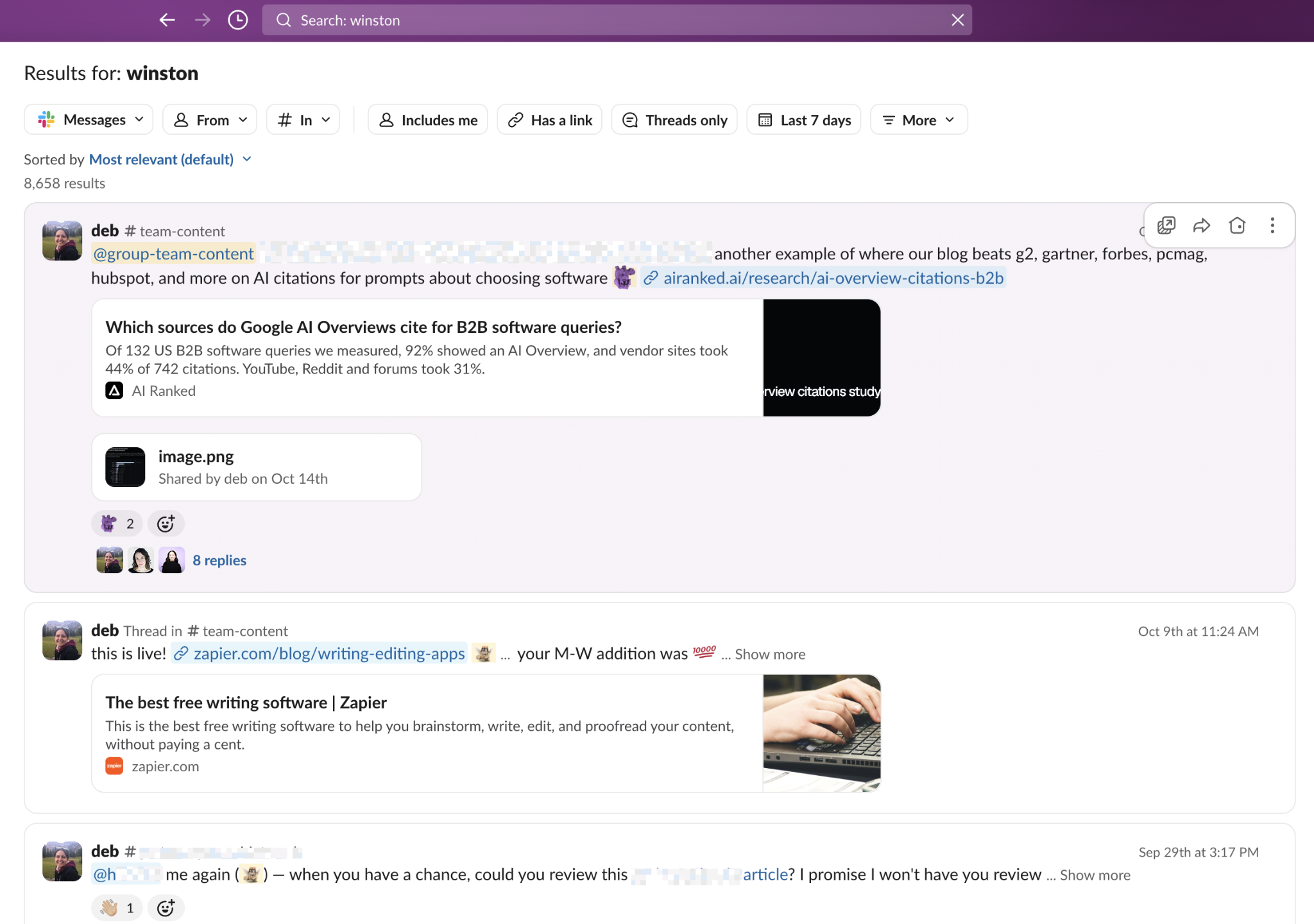Open the image.png attachment
The height and width of the screenshot is (924, 1314).
[x=257, y=467]
